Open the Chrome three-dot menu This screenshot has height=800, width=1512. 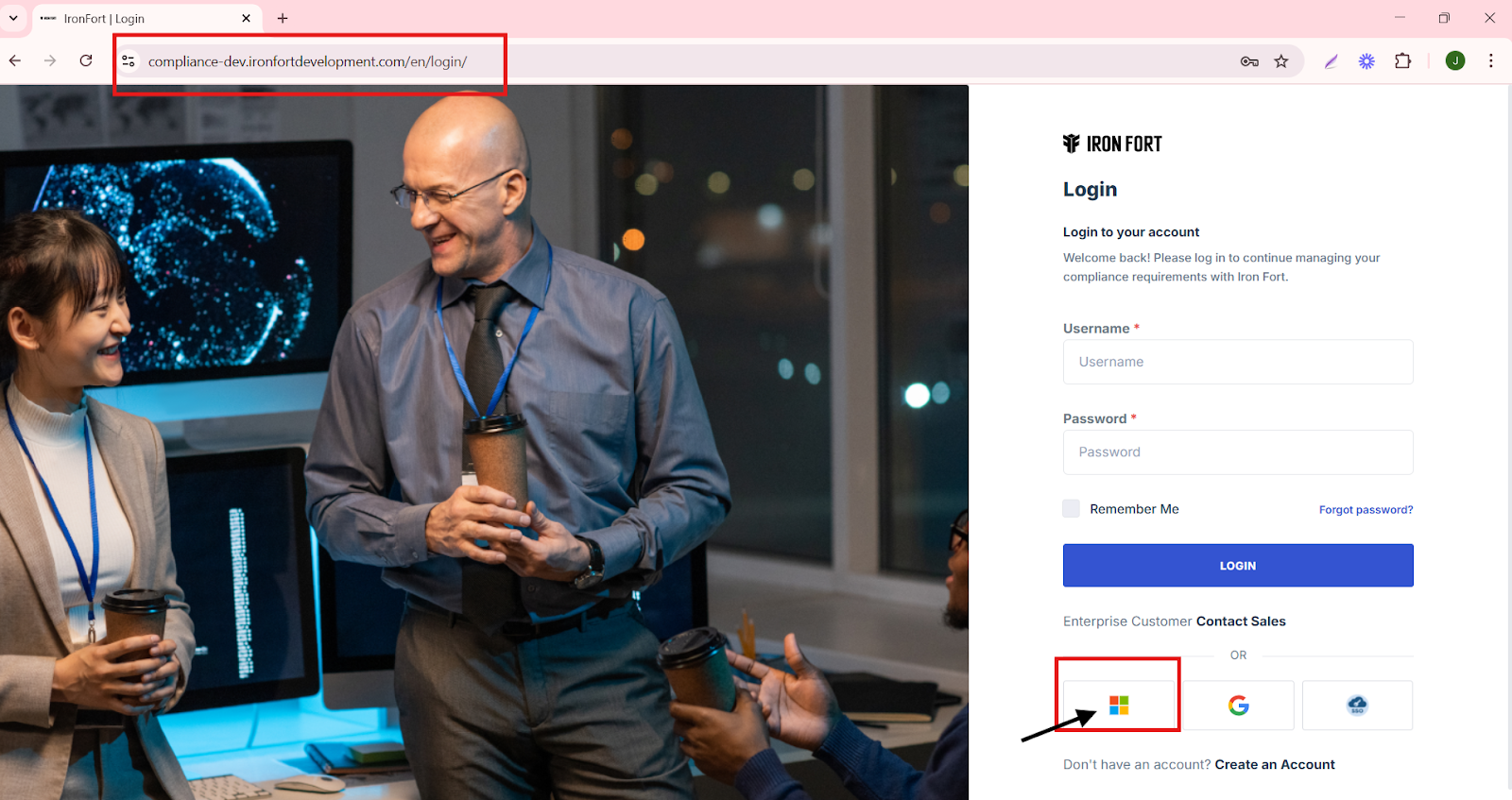point(1491,60)
